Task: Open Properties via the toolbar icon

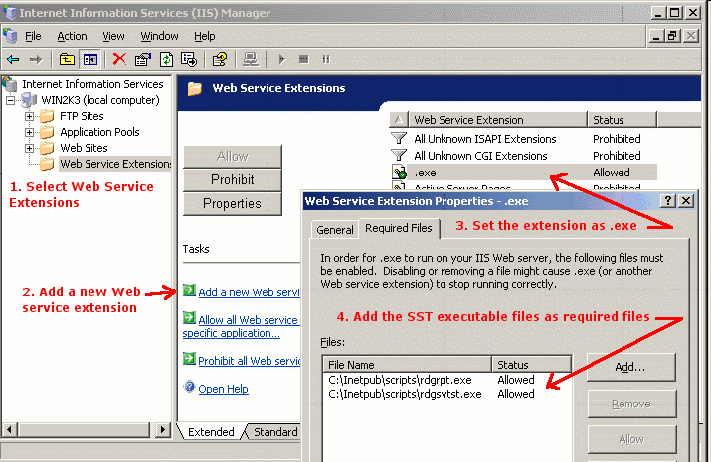Action: pos(143,59)
